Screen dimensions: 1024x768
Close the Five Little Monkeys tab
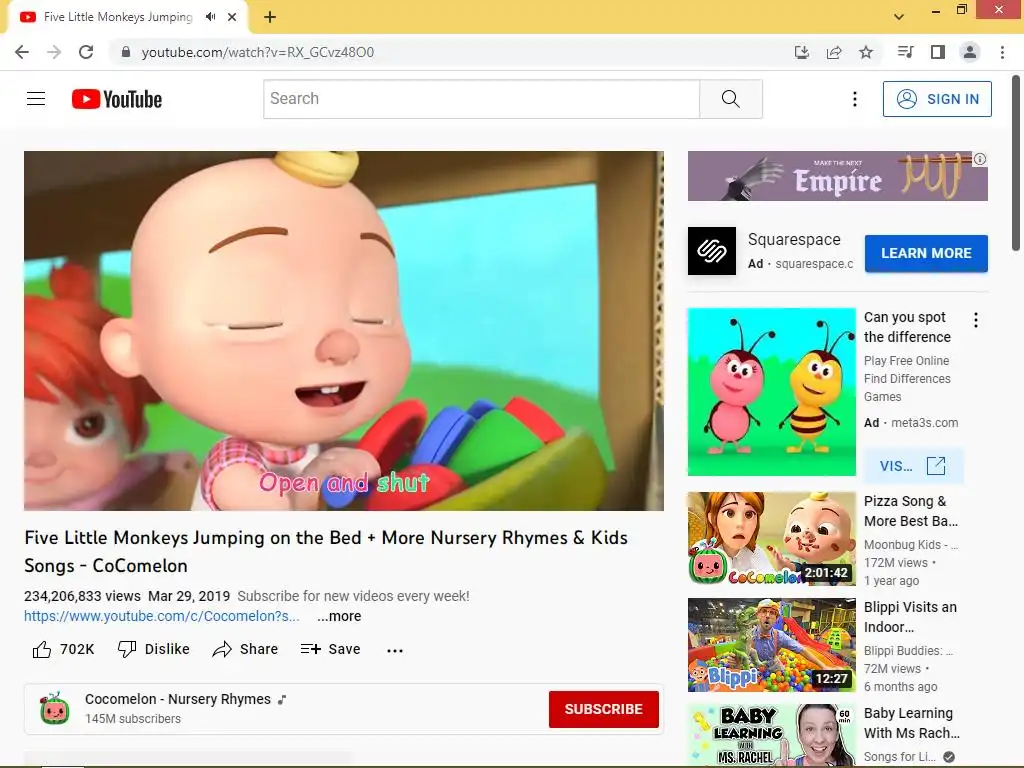232,17
